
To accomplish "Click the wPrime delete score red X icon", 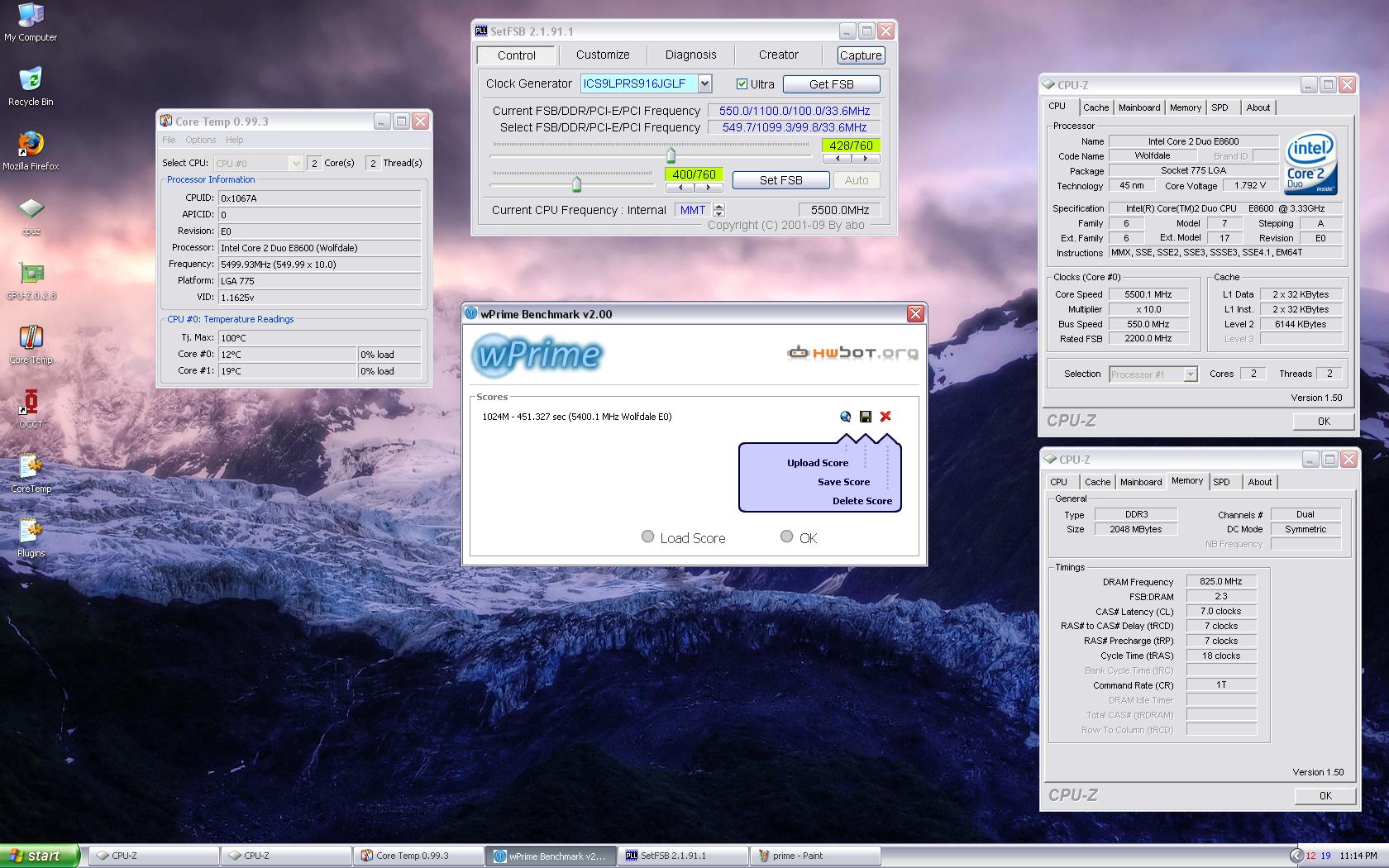I will point(885,417).
